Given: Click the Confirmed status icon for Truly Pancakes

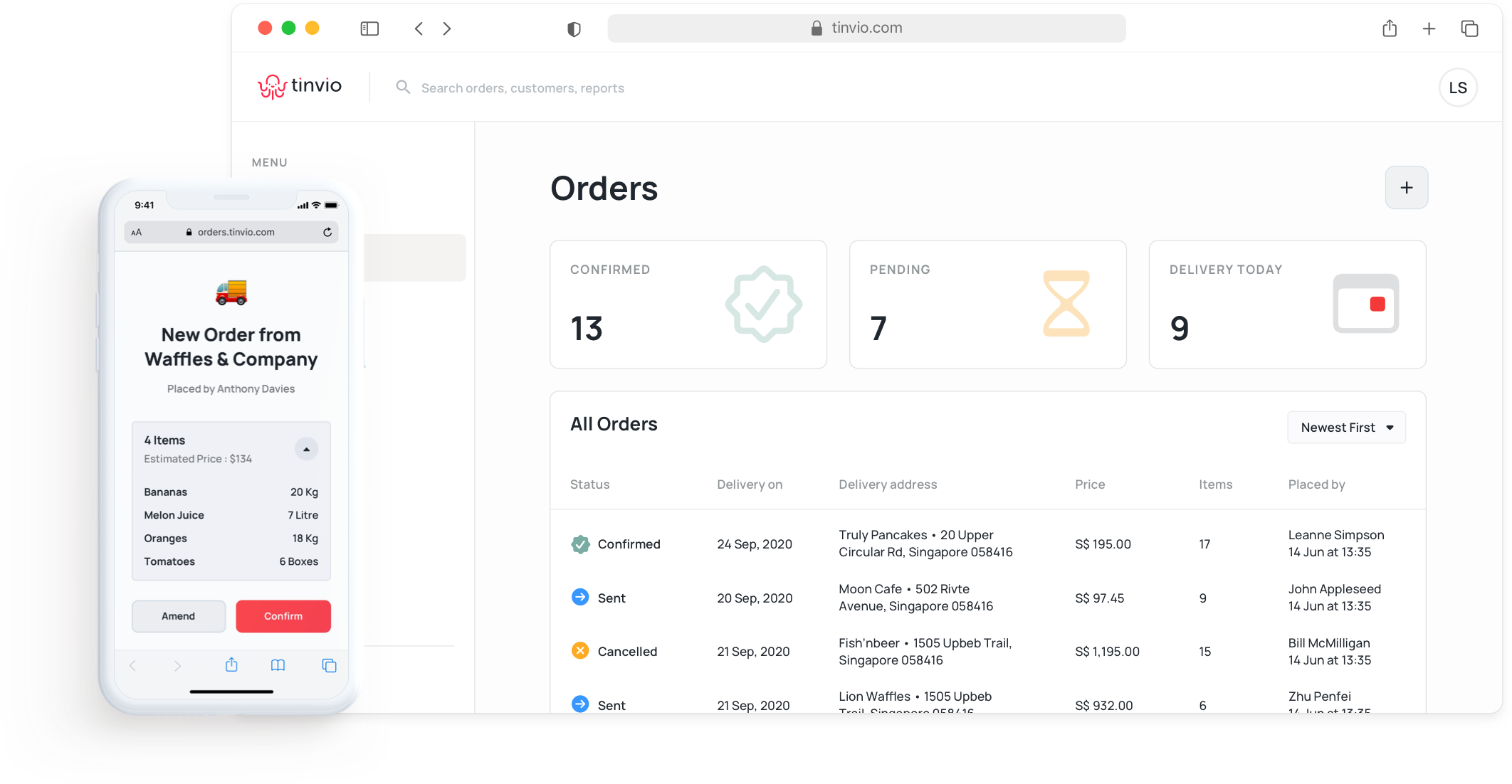Looking at the screenshot, I should click(580, 544).
